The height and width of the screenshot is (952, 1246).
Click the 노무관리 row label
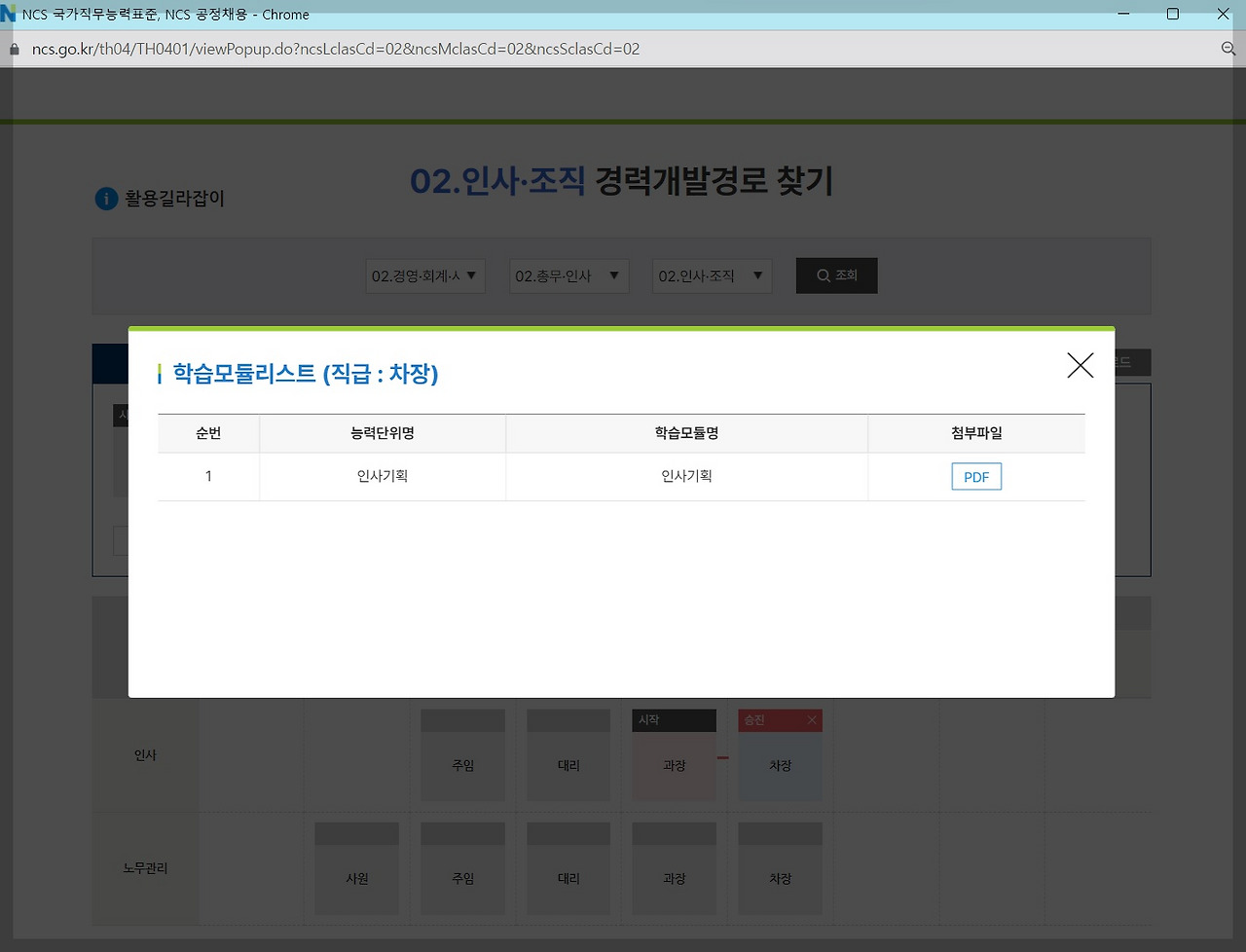click(x=145, y=868)
